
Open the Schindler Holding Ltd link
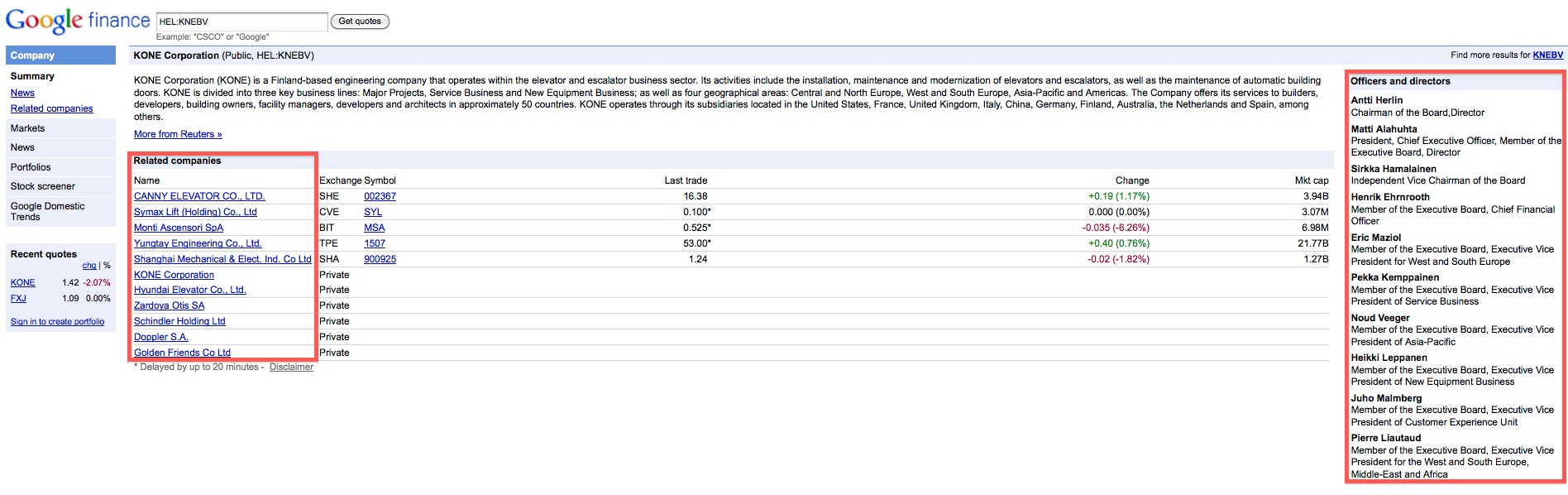tap(179, 321)
